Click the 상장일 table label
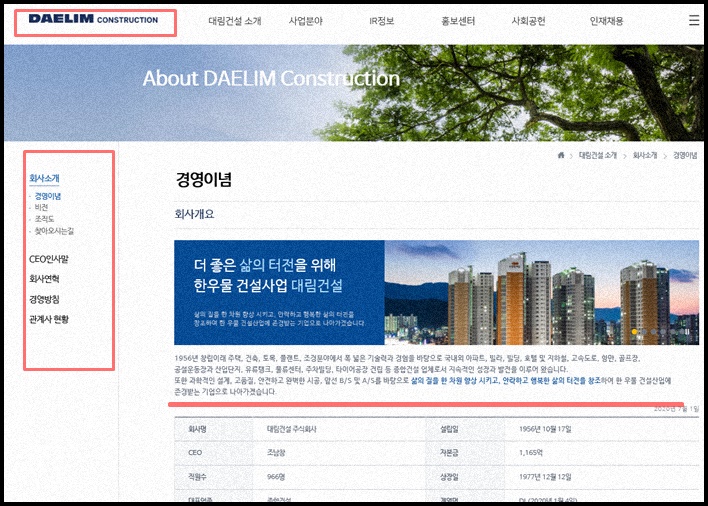Viewport: 708px width, 506px height. click(x=449, y=476)
